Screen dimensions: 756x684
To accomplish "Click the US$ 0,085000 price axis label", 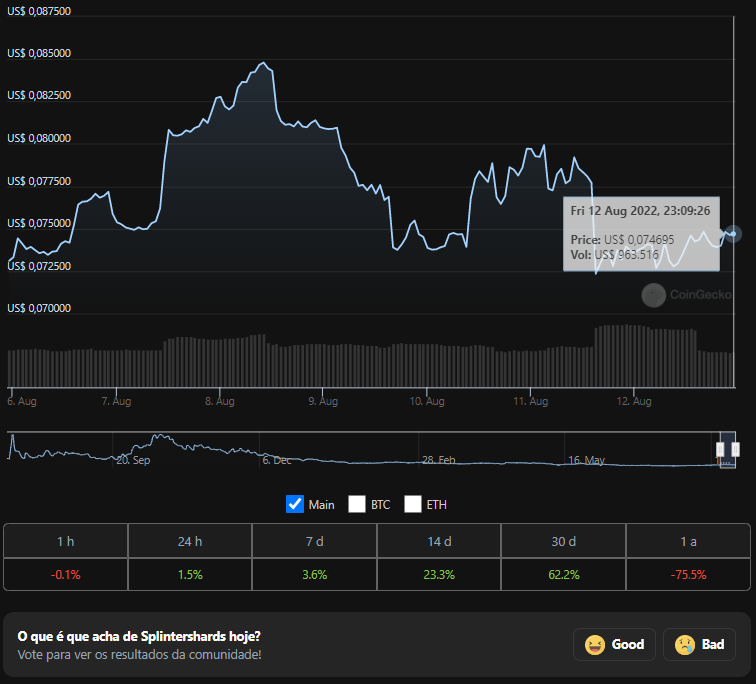I will pyautogui.click(x=39, y=53).
